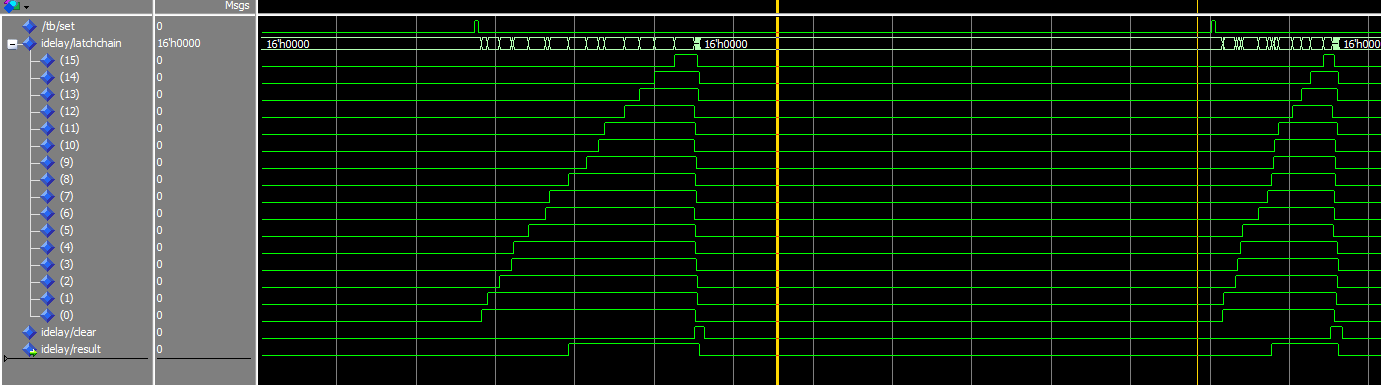Select the idelay/latchchain signal diamond icon

pyautogui.click(x=29, y=43)
